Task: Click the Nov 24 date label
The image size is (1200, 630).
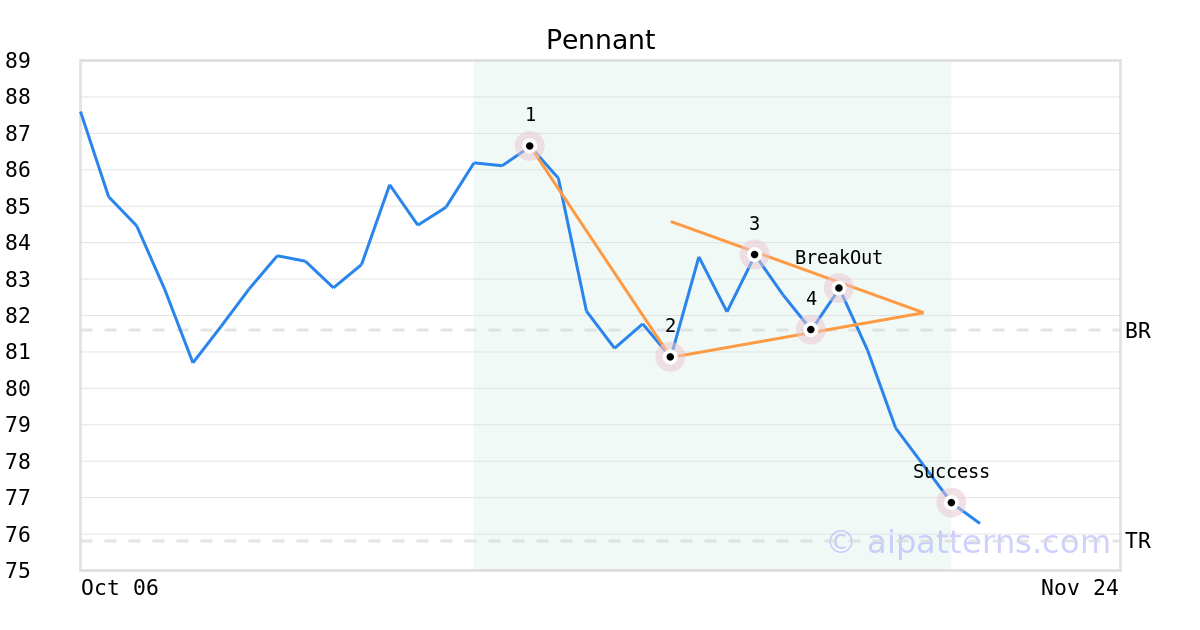Action: [x=1080, y=588]
